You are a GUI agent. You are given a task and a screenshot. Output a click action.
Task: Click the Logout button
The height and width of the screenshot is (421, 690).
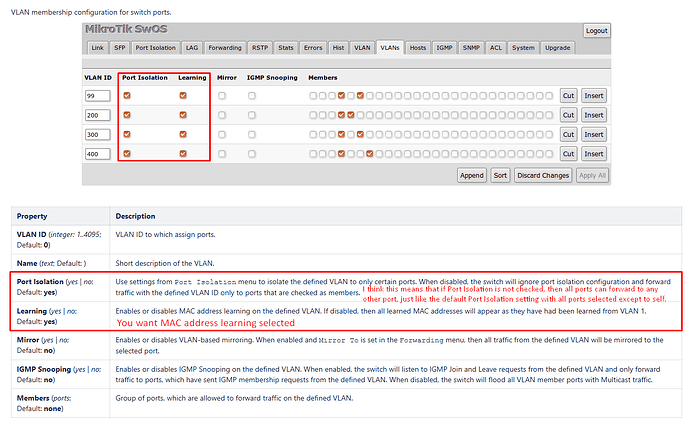[596, 30]
